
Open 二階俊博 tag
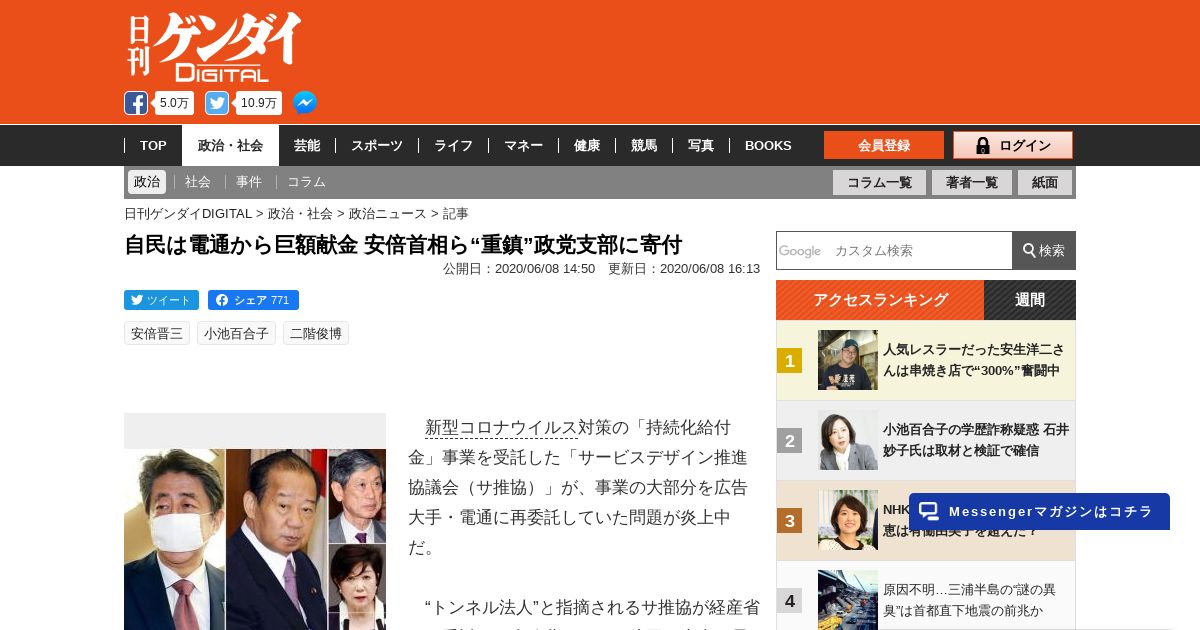click(x=316, y=333)
